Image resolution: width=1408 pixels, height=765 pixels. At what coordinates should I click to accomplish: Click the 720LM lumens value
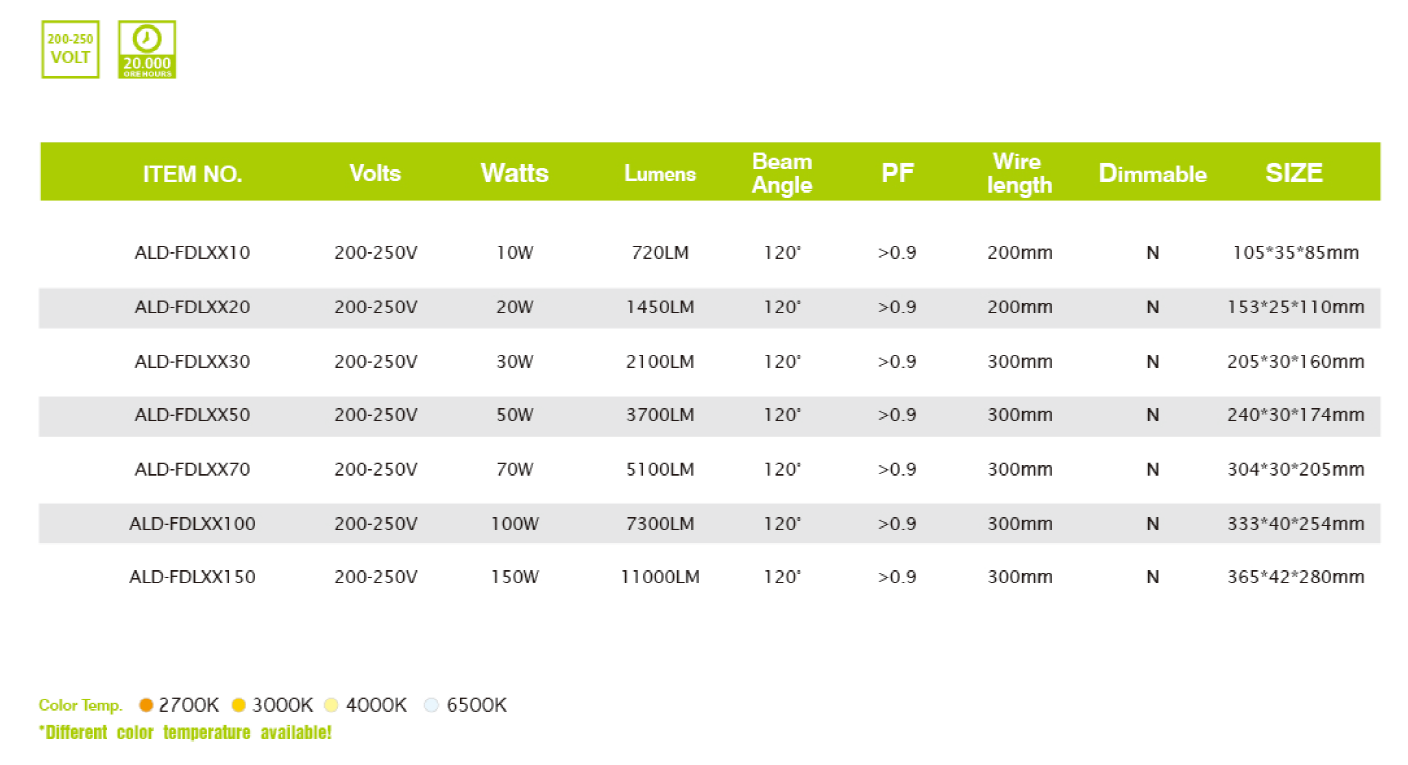[660, 253]
